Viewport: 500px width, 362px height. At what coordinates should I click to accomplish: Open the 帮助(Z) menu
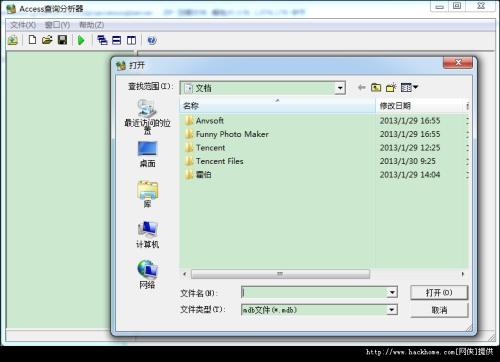(91, 25)
